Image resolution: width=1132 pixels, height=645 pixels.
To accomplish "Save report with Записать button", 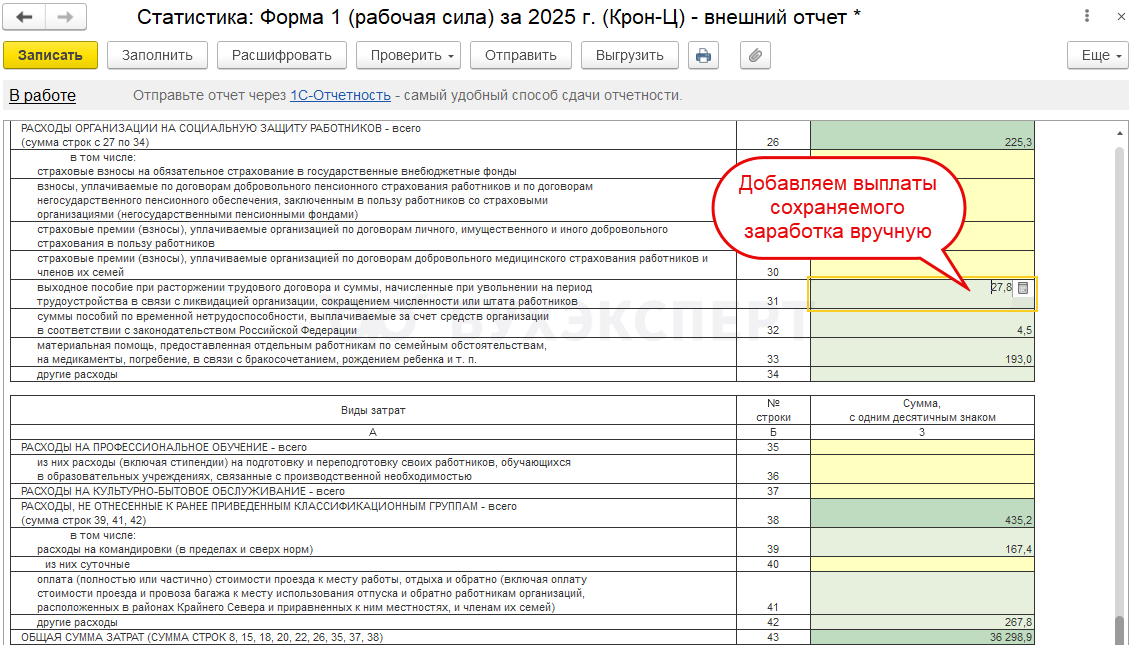I will coord(50,56).
